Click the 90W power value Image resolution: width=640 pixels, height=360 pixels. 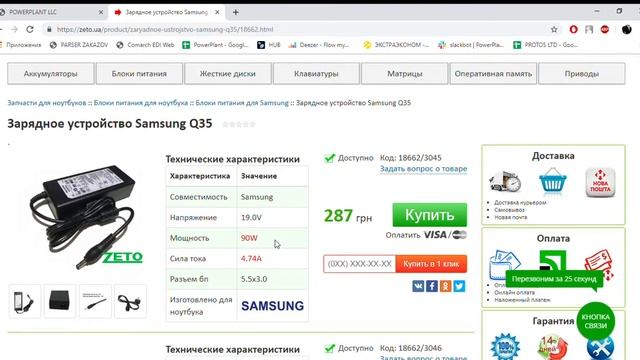(249, 238)
